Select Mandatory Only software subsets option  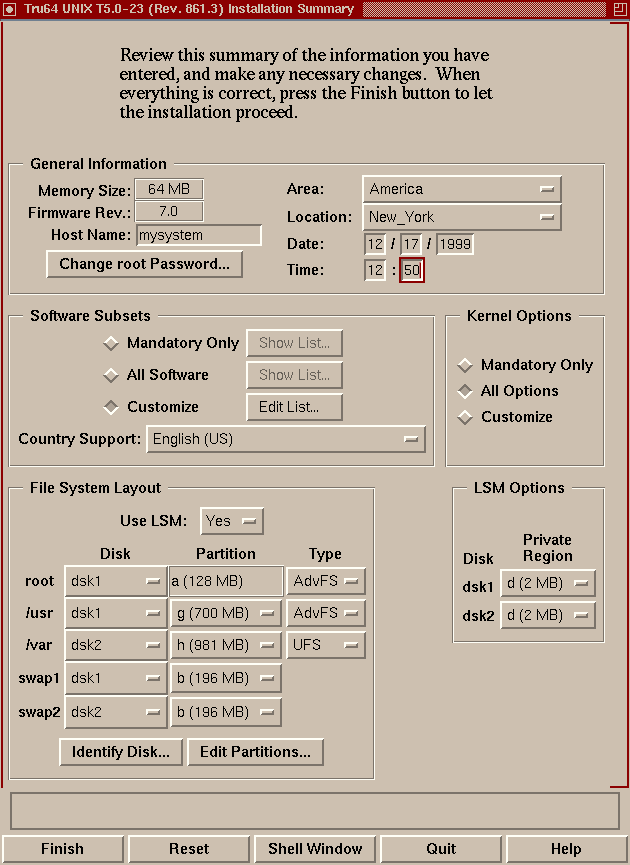111,344
